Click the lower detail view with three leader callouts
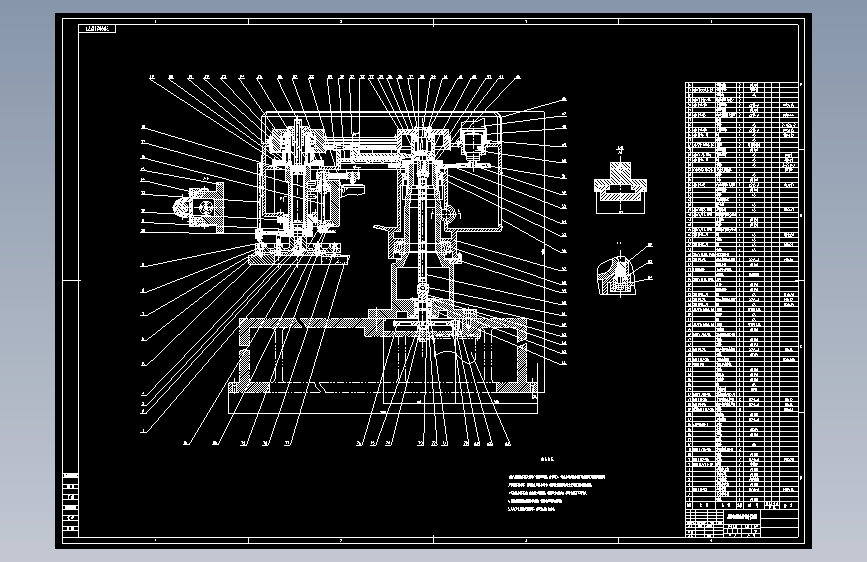 624,273
